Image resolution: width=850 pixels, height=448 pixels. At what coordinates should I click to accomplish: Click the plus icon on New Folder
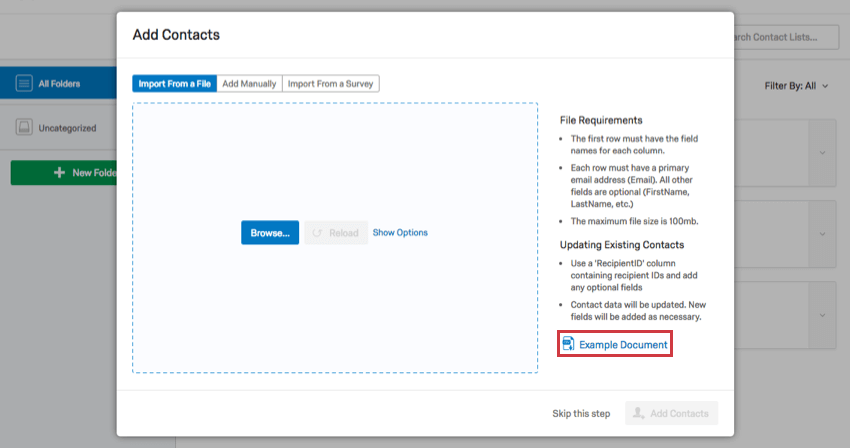click(x=59, y=172)
